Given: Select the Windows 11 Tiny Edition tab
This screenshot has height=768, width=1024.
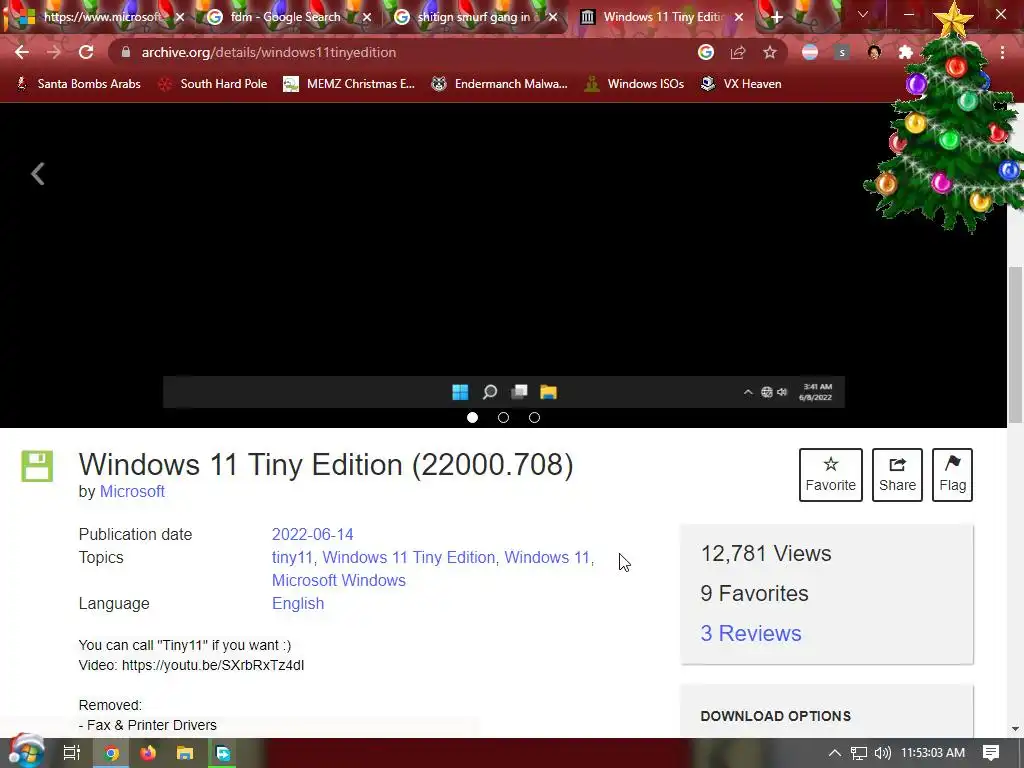Looking at the screenshot, I should [x=663, y=17].
